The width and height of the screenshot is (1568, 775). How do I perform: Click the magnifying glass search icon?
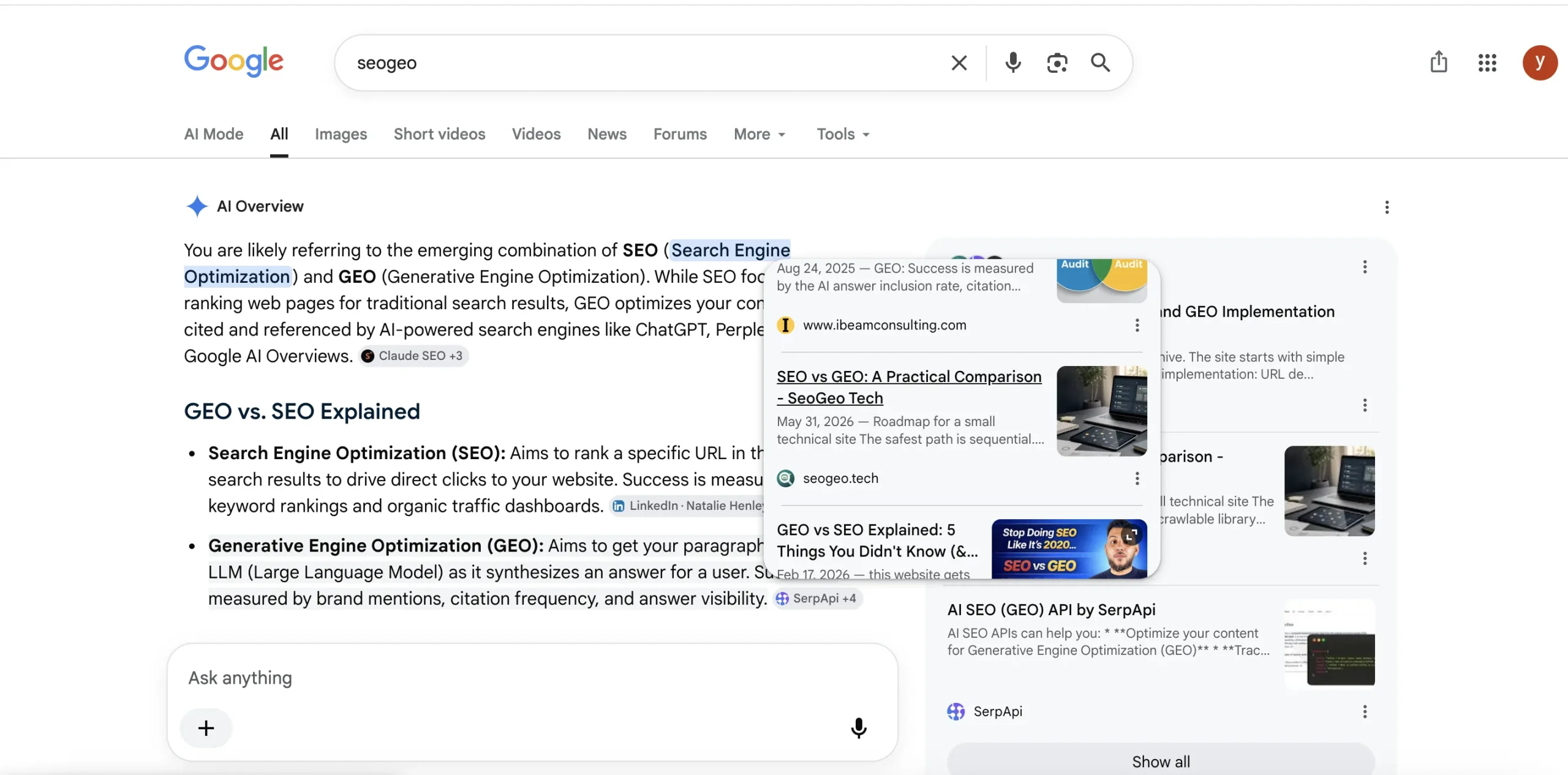tap(1100, 62)
